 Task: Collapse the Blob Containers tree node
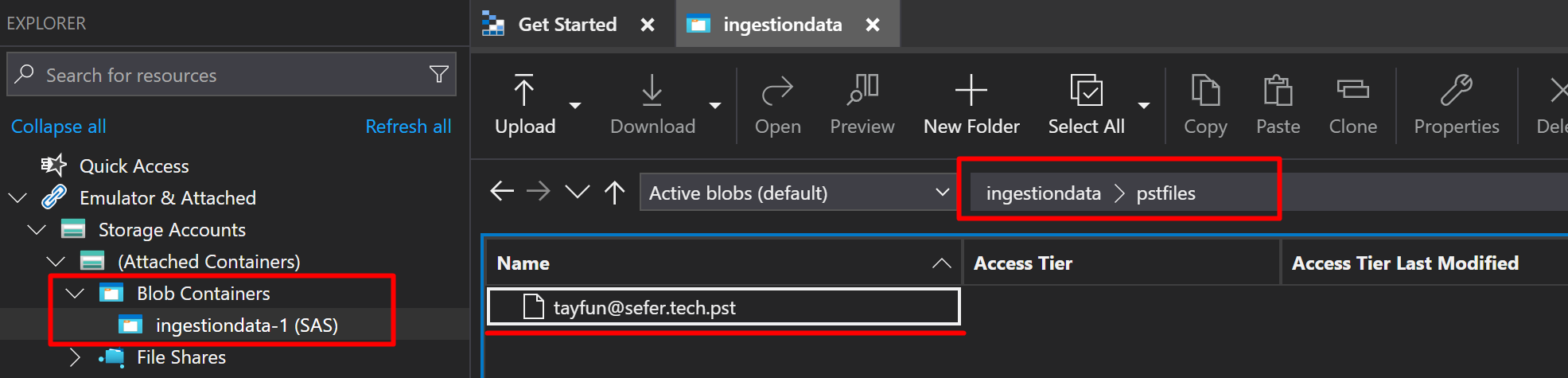pos(76,294)
